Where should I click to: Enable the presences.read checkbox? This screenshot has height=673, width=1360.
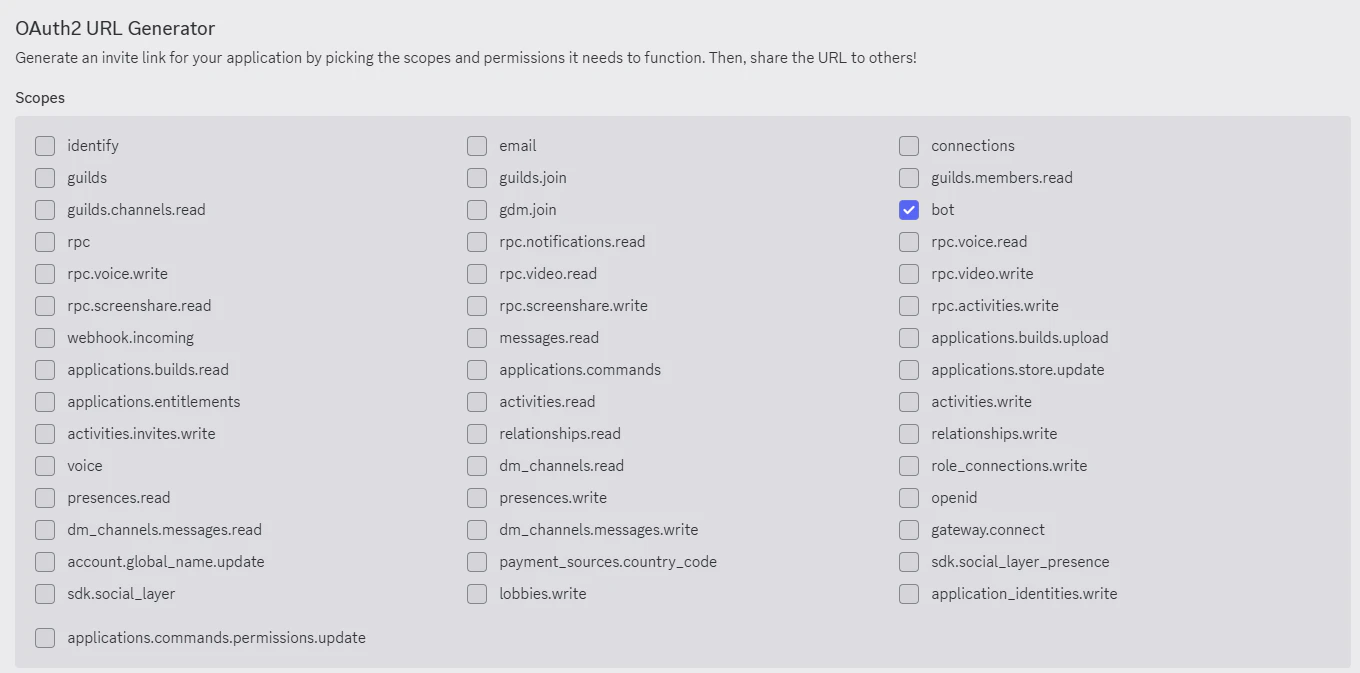tap(45, 498)
